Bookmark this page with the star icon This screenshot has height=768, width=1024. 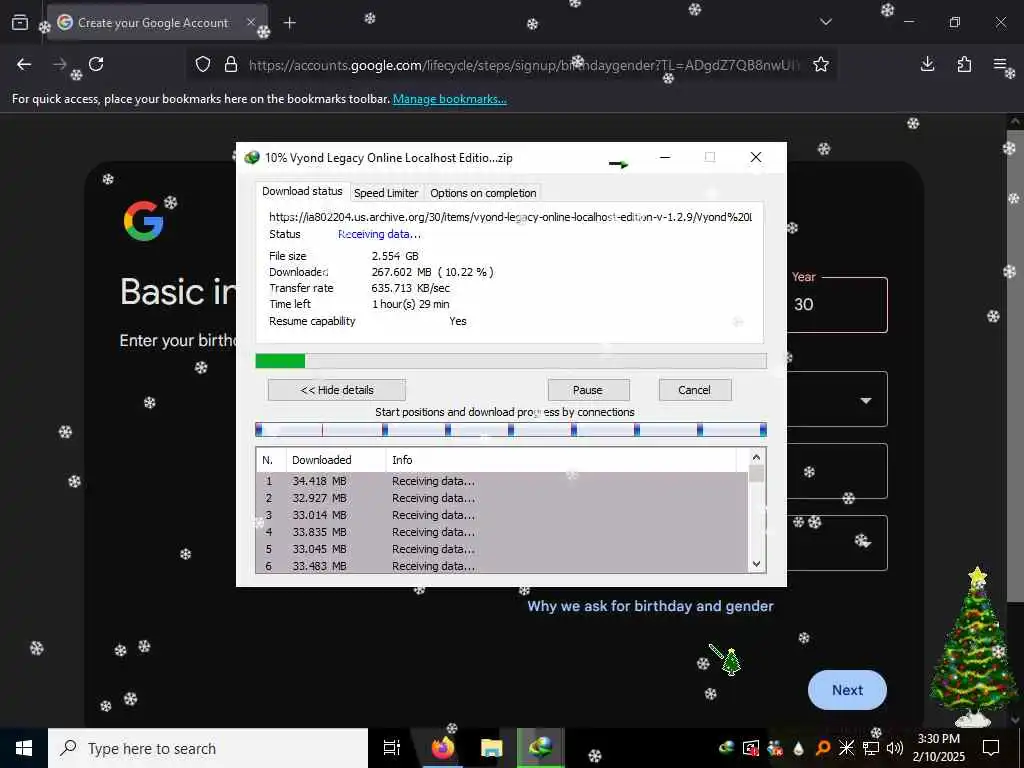coord(821,64)
